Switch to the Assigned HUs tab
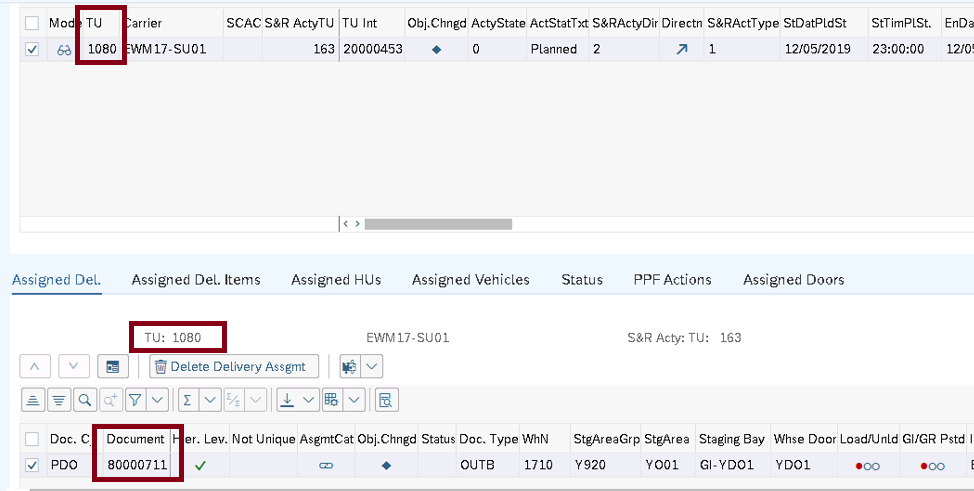This screenshot has height=491, width=974. (x=336, y=280)
